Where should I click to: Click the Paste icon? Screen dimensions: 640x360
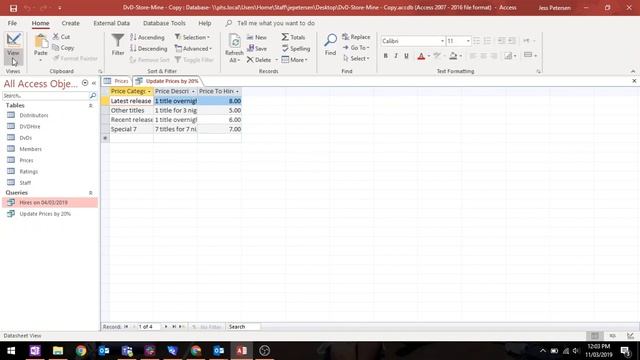click(40, 41)
